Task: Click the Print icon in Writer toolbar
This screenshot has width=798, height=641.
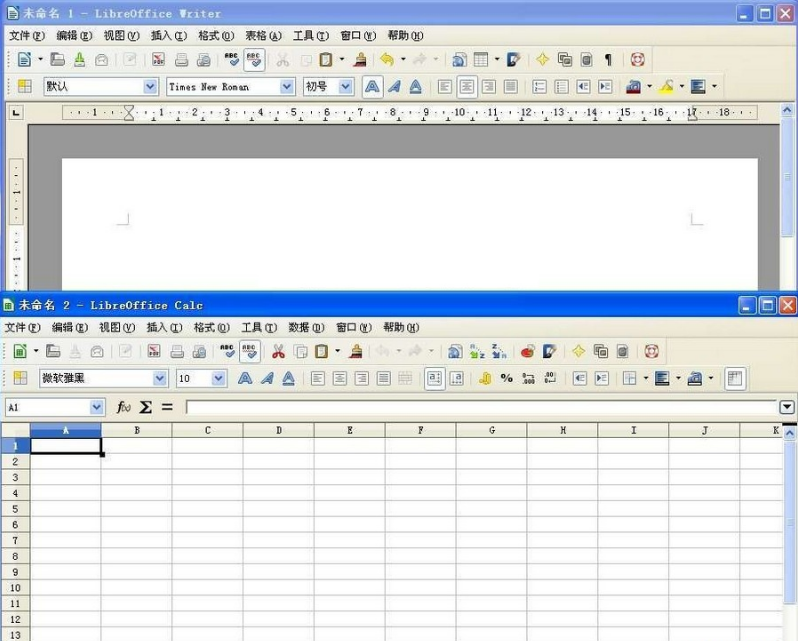Action: [181, 60]
